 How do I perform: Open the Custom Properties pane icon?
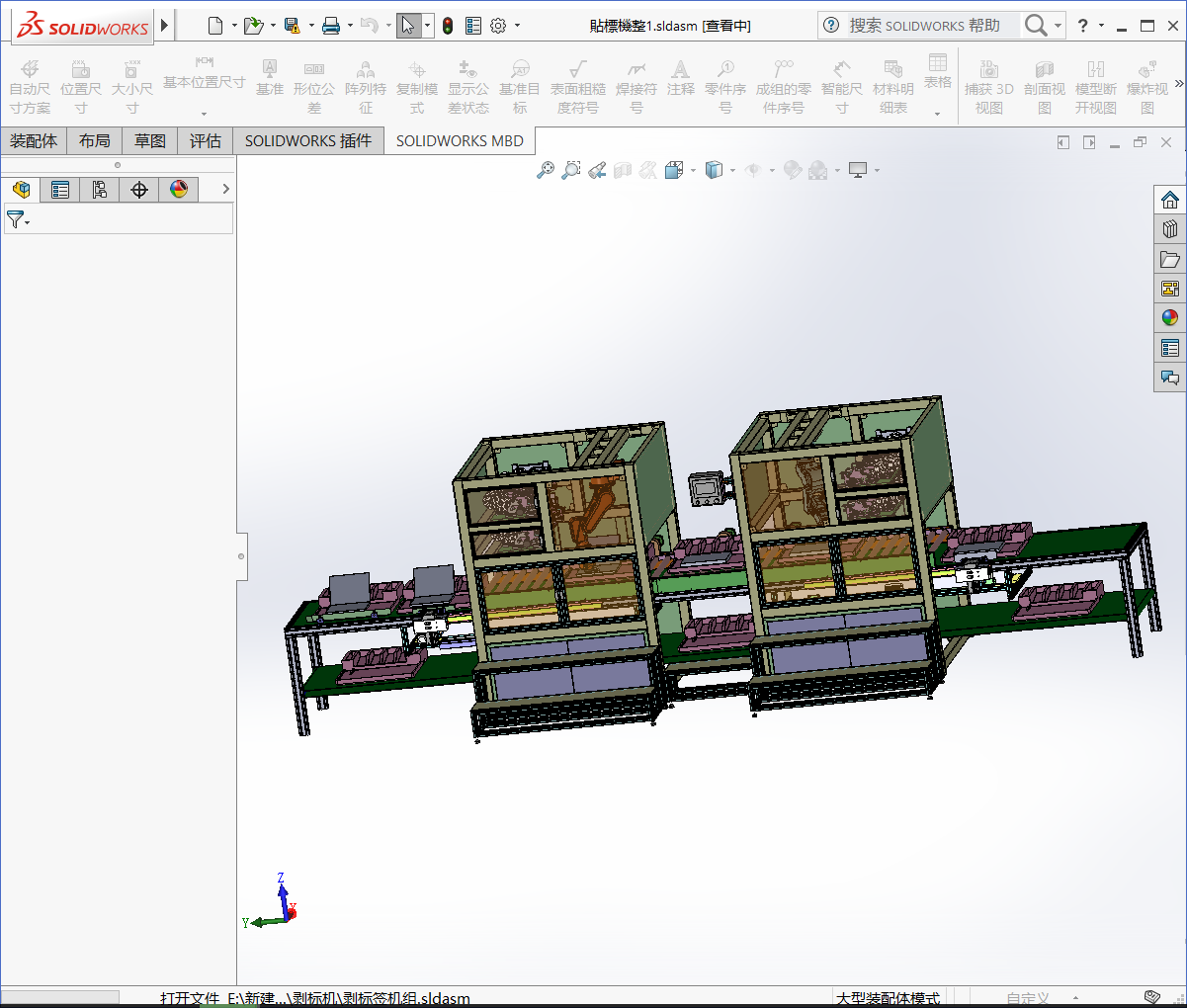[x=1170, y=348]
